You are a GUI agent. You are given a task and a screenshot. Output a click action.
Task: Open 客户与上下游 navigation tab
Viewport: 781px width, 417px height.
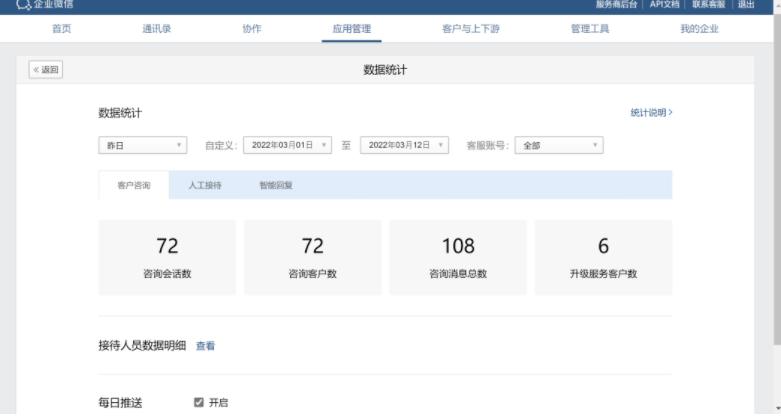point(471,29)
